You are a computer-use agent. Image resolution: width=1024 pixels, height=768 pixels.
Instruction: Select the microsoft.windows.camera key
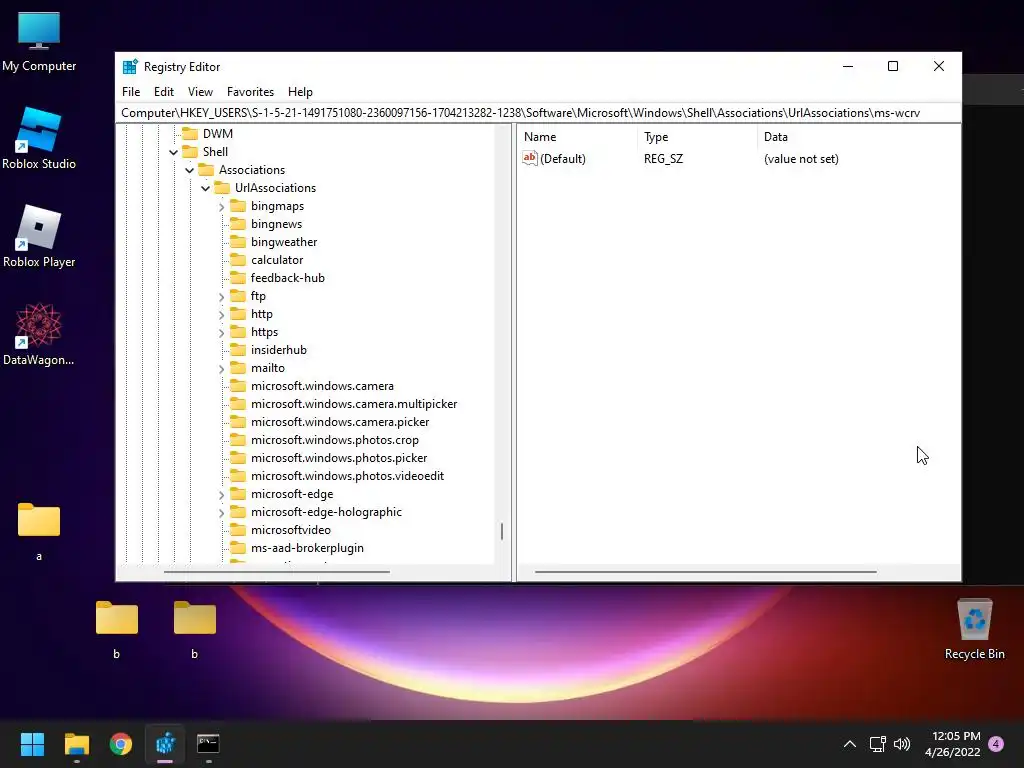322,386
